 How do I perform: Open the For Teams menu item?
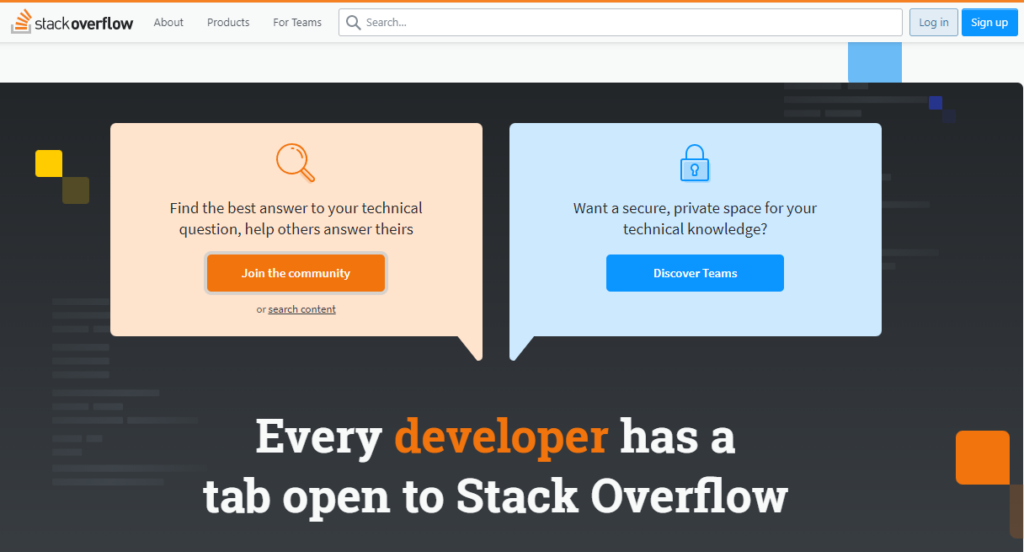pyautogui.click(x=297, y=22)
